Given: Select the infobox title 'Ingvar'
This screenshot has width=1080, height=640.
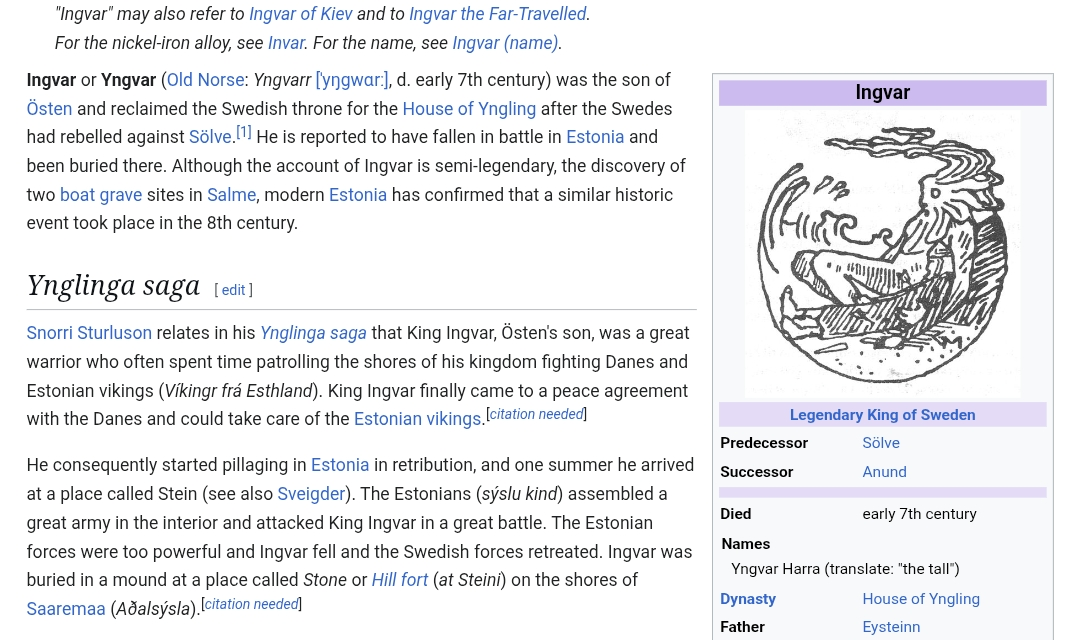Looking at the screenshot, I should (882, 92).
